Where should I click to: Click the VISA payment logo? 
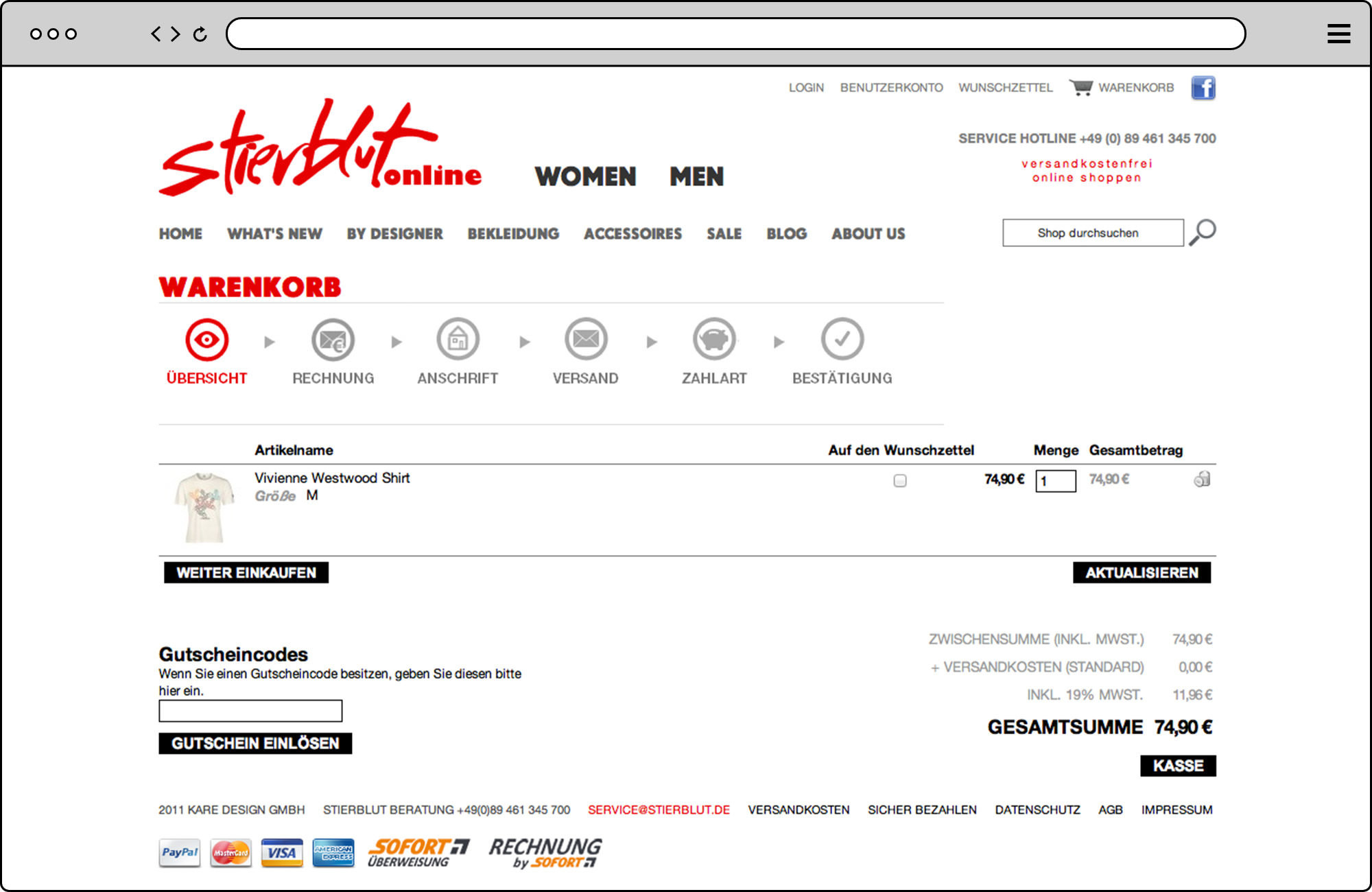[282, 852]
